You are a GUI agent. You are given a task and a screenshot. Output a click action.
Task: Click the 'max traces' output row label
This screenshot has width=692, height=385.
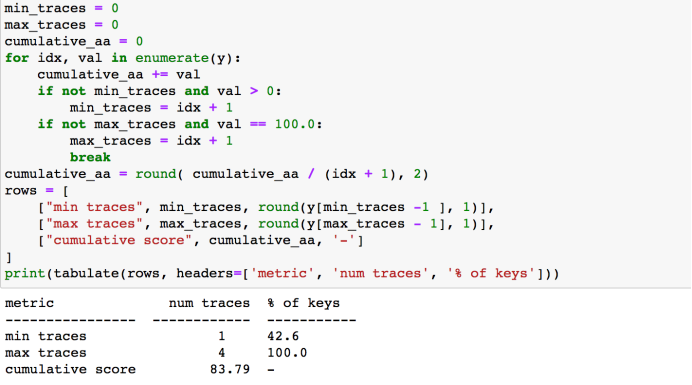coord(45,353)
